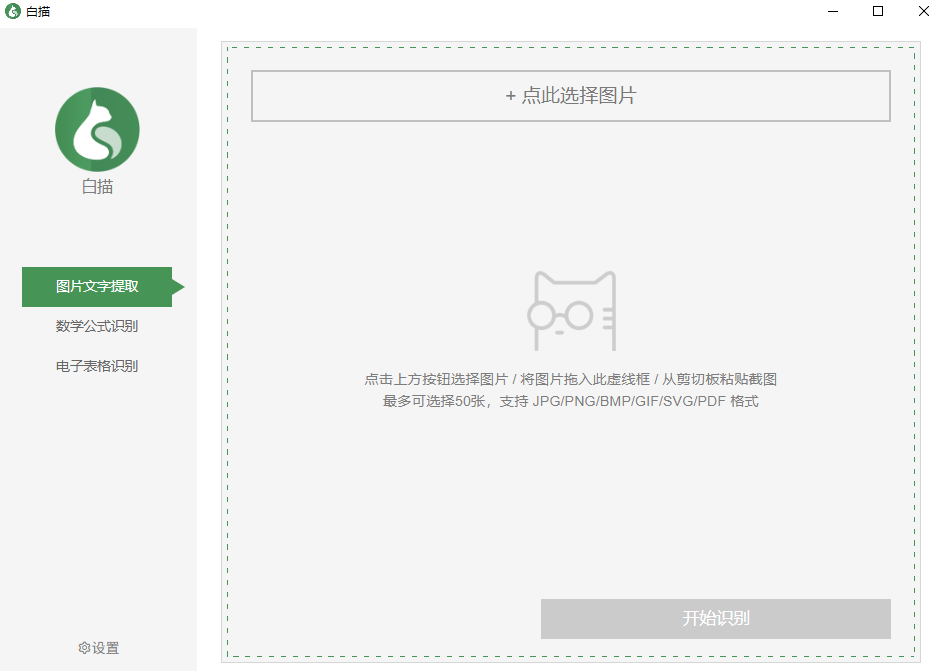The image size is (940, 671).
Task: Click the green Baimiao cat logo
Action: coord(97,130)
